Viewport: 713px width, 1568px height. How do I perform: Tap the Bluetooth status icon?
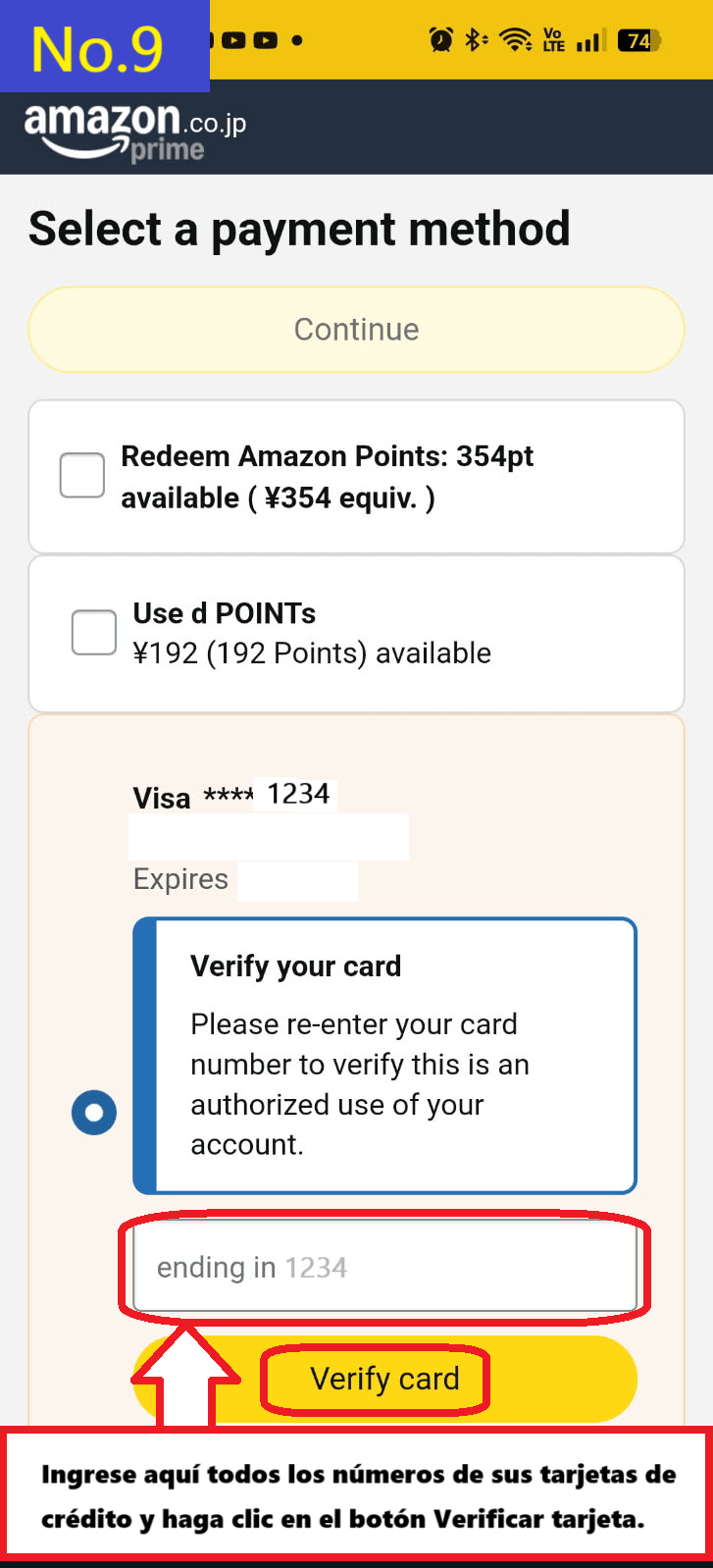click(x=474, y=39)
